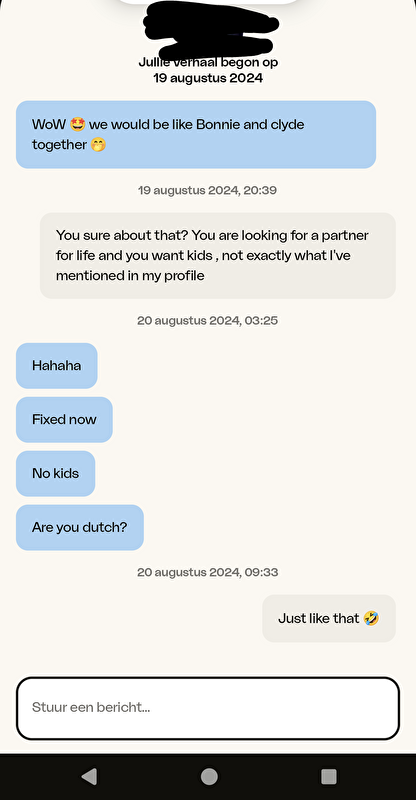This screenshot has height=800, width=416.
Task: Select the 'Bonnie and clyde' message bubble
Action: click(x=196, y=134)
